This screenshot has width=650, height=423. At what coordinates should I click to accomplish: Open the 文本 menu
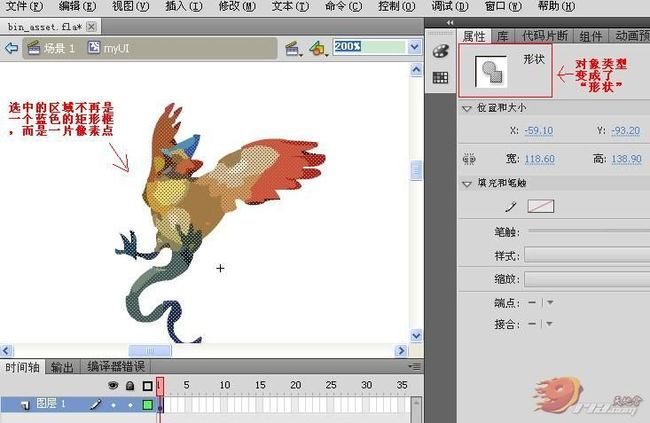point(290,6)
